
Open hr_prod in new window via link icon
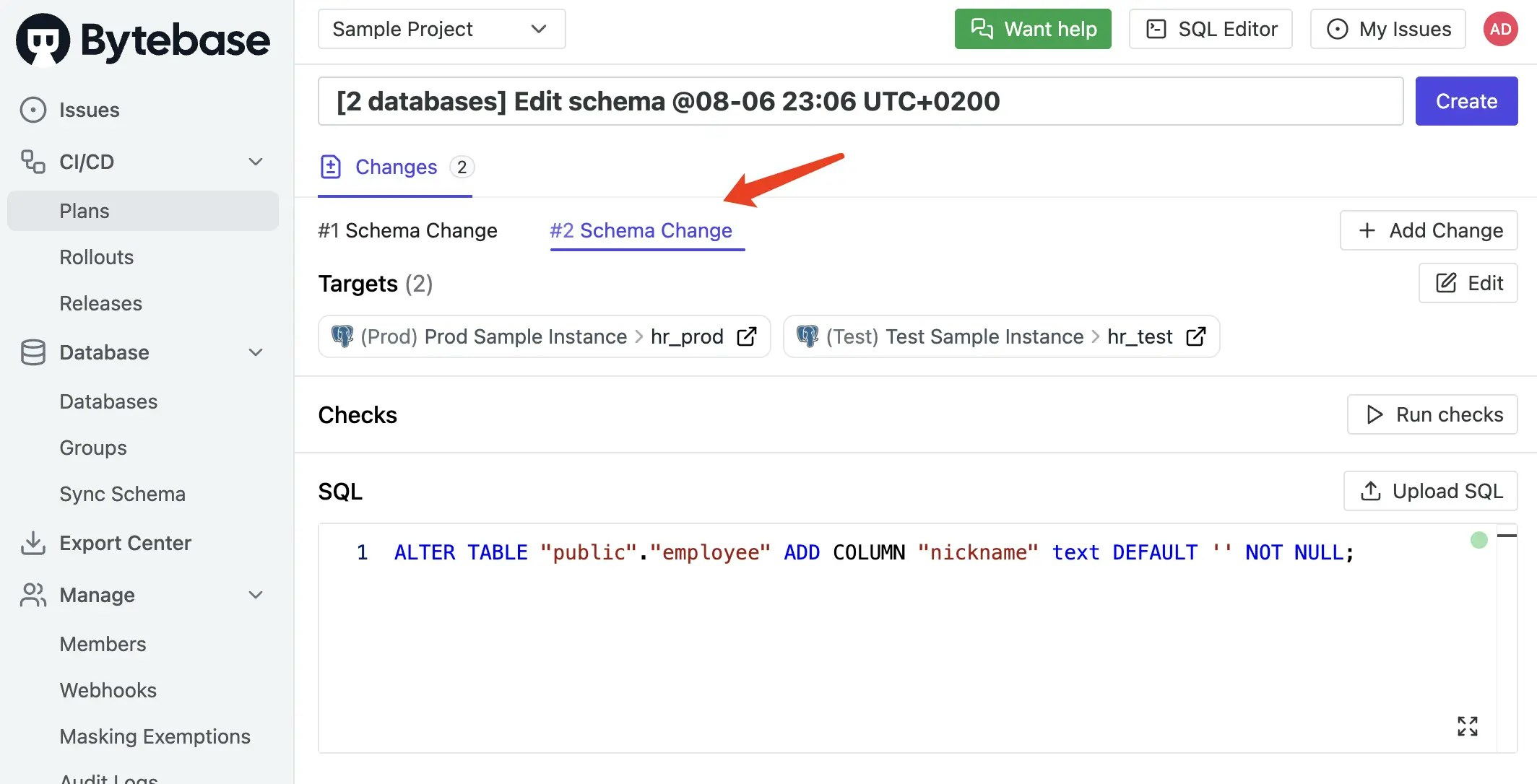click(x=747, y=336)
